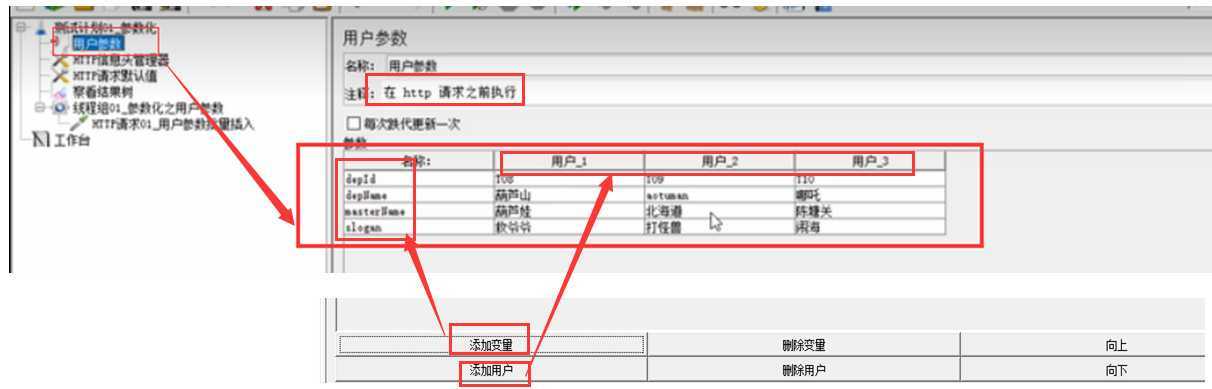Click depName value under 用户_2

(x=719, y=195)
